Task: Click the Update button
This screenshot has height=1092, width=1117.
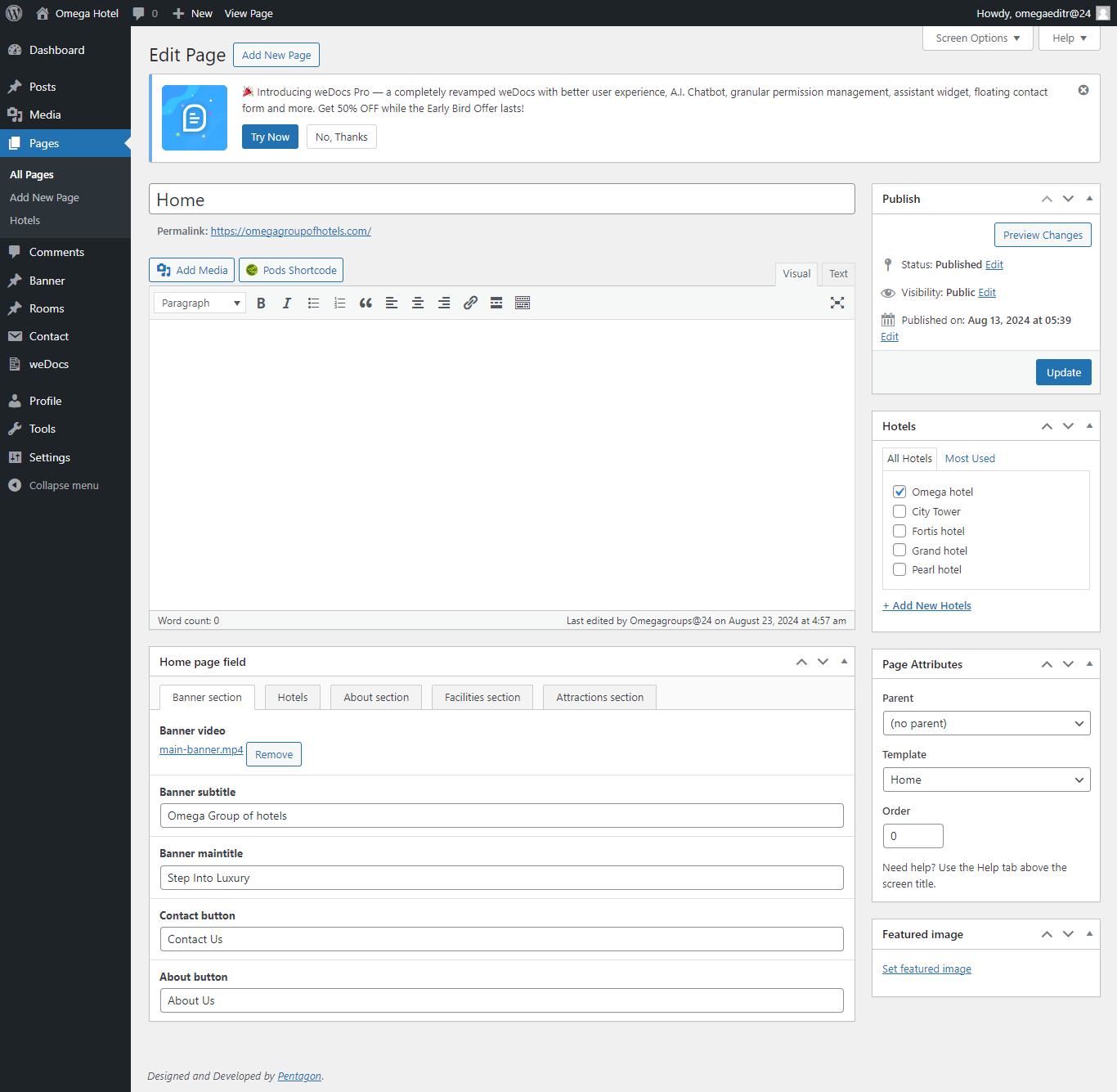Action: pos(1063,372)
